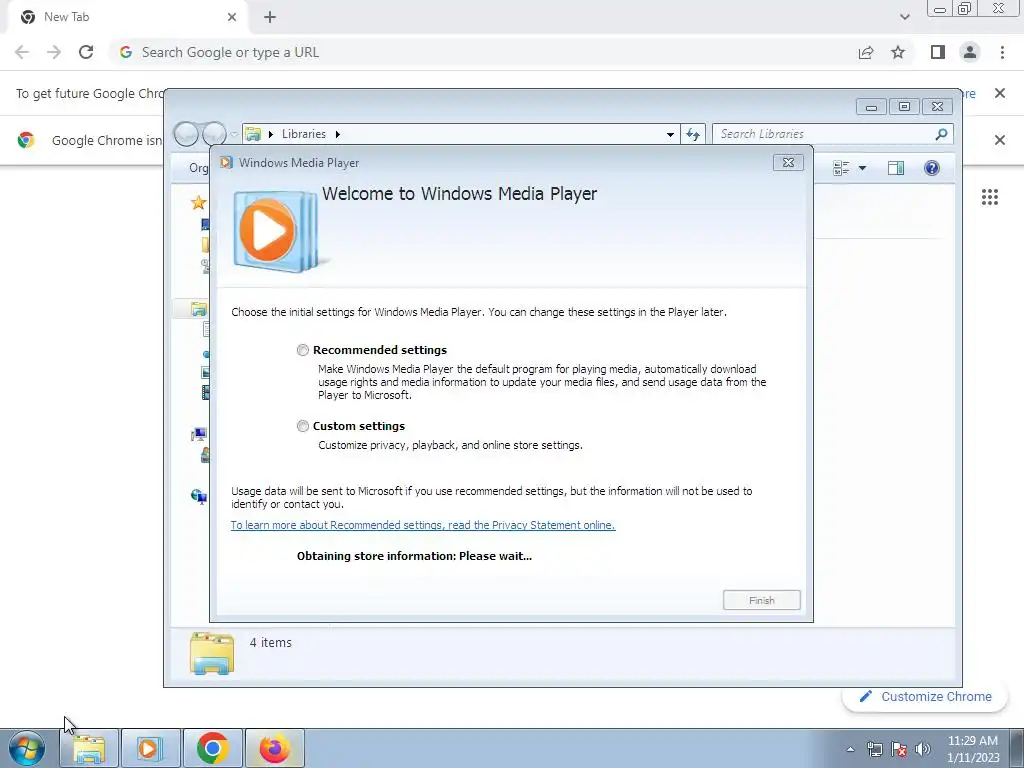Open a new tab with the plus button
Viewport: 1024px width, 768px height.
(x=270, y=17)
